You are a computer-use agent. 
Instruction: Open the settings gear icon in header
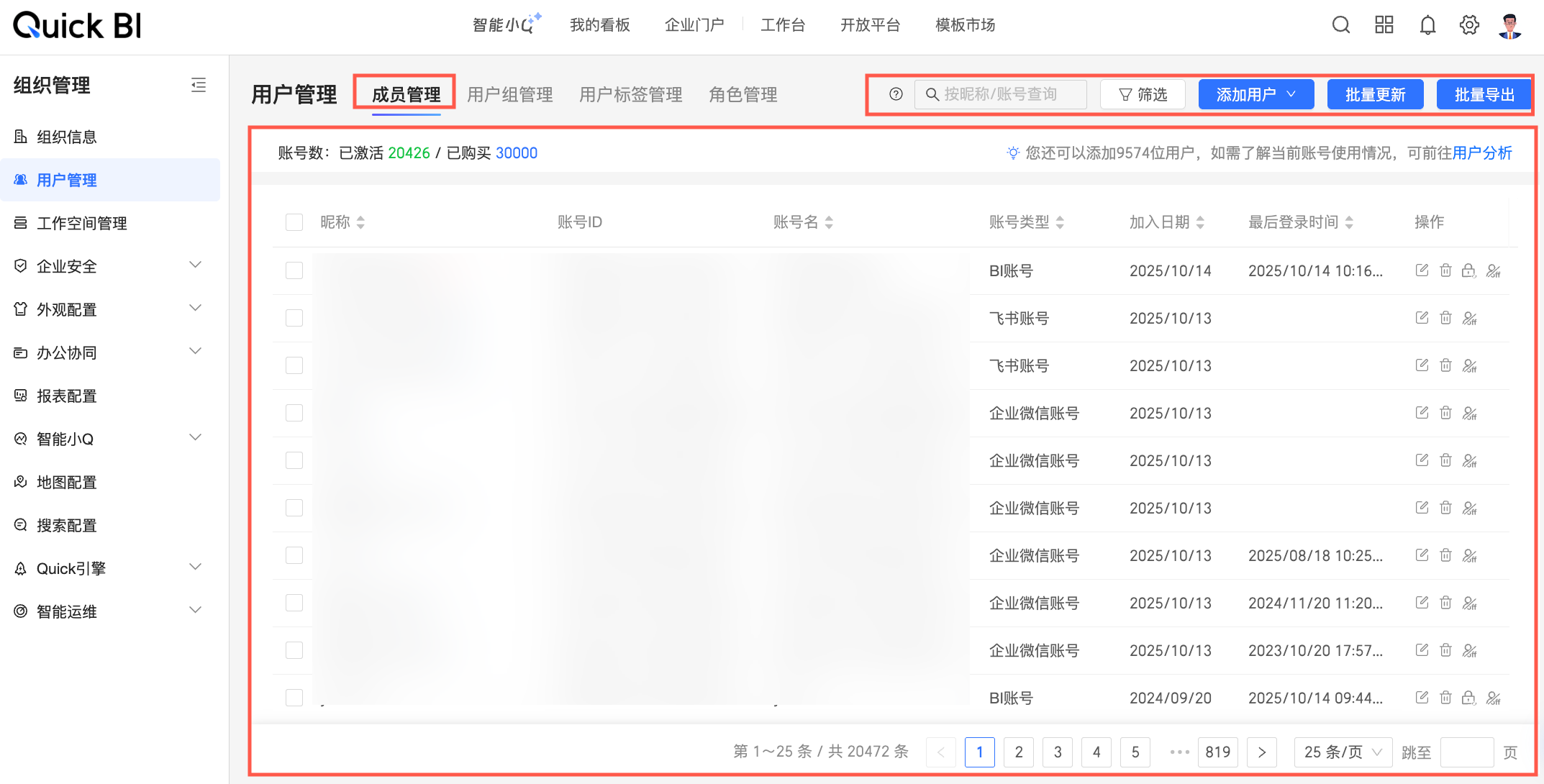[x=1469, y=25]
